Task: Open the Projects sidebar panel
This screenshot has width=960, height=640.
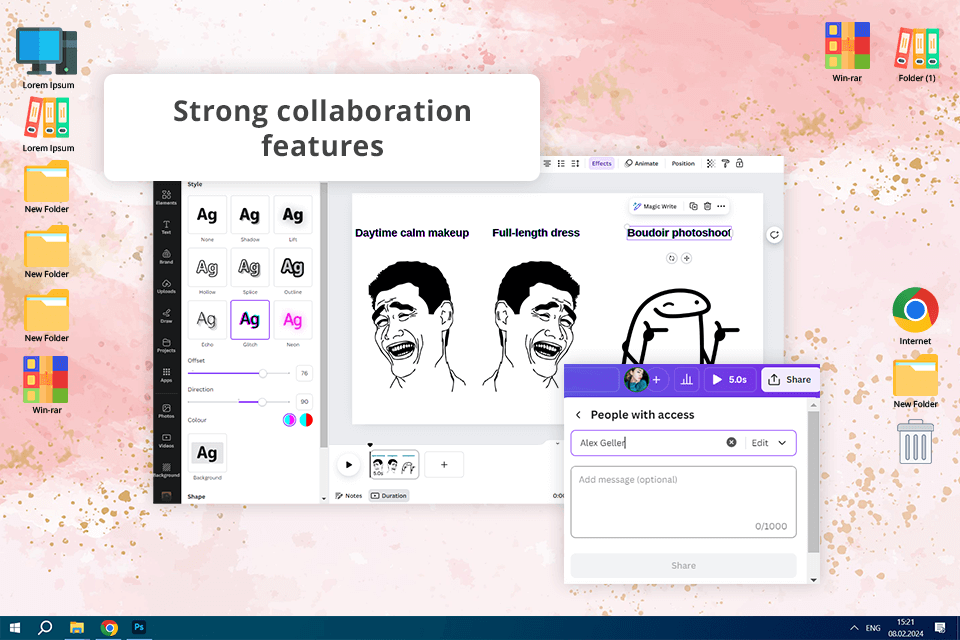Action: pyautogui.click(x=166, y=345)
